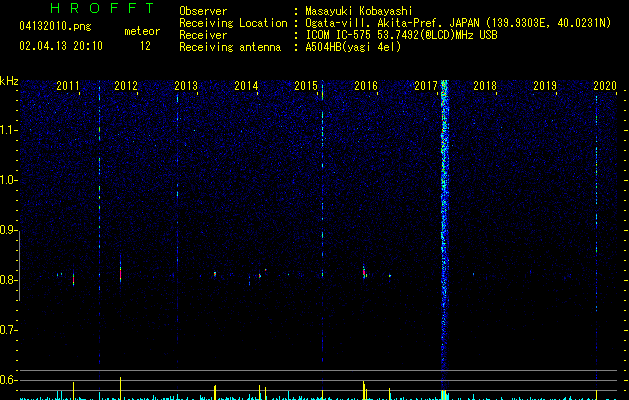629x400 pixels.
Task: Click the meteor label
Action: tap(142, 31)
